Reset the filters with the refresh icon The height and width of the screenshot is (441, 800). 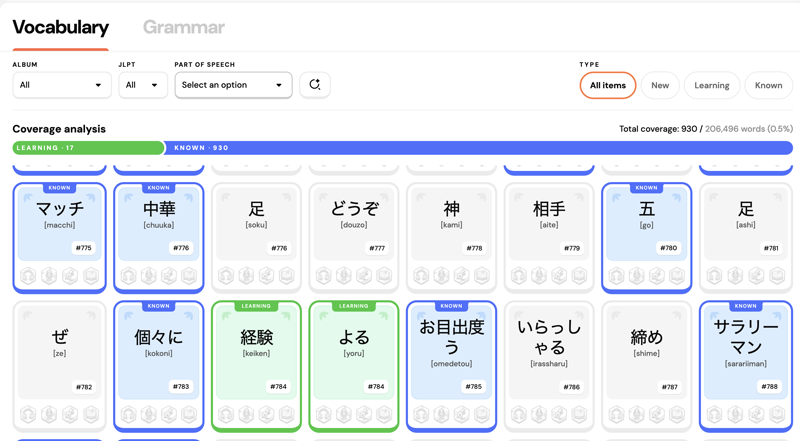[x=315, y=85]
